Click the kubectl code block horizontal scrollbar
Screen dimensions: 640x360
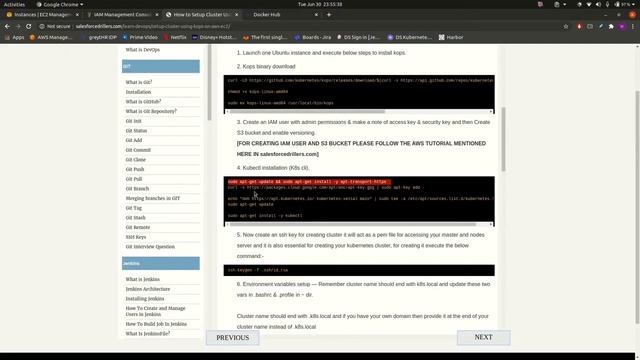(353, 224)
